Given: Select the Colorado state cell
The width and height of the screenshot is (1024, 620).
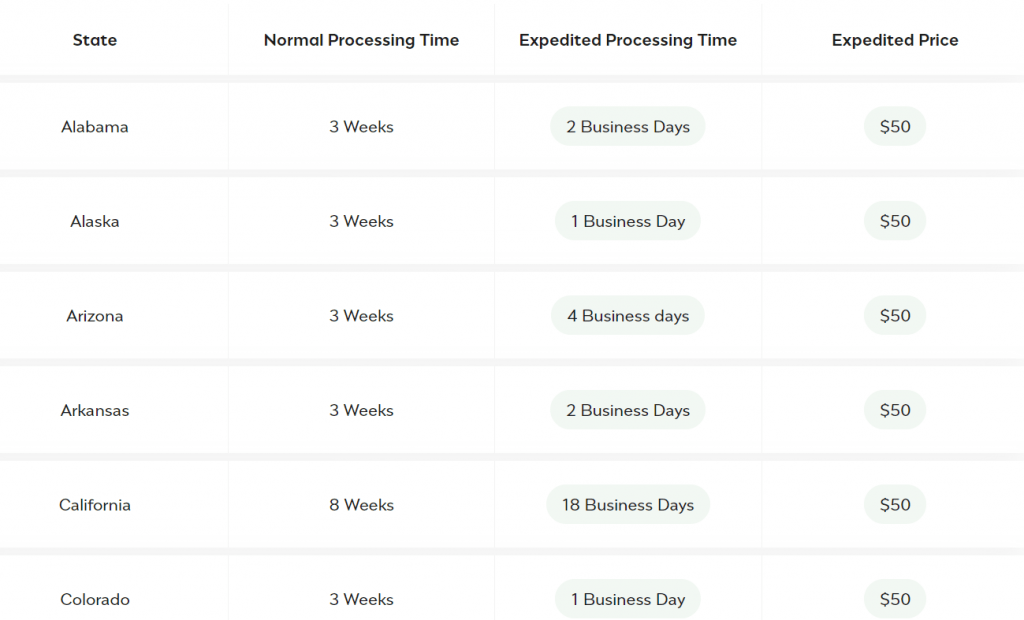Looking at the screenshot, I should tap(95, 599).
